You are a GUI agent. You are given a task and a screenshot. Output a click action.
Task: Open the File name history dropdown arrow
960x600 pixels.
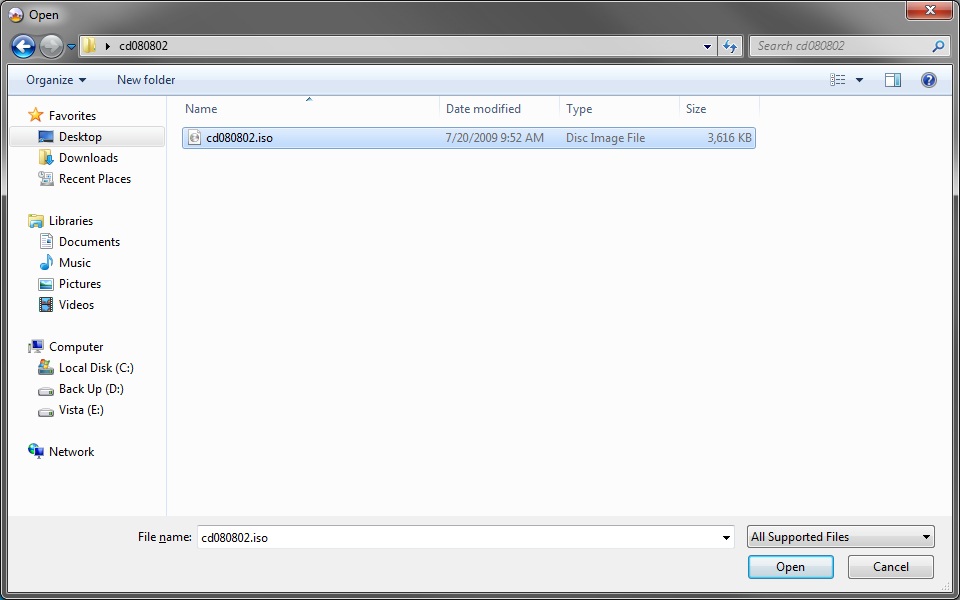pos(727,538)
